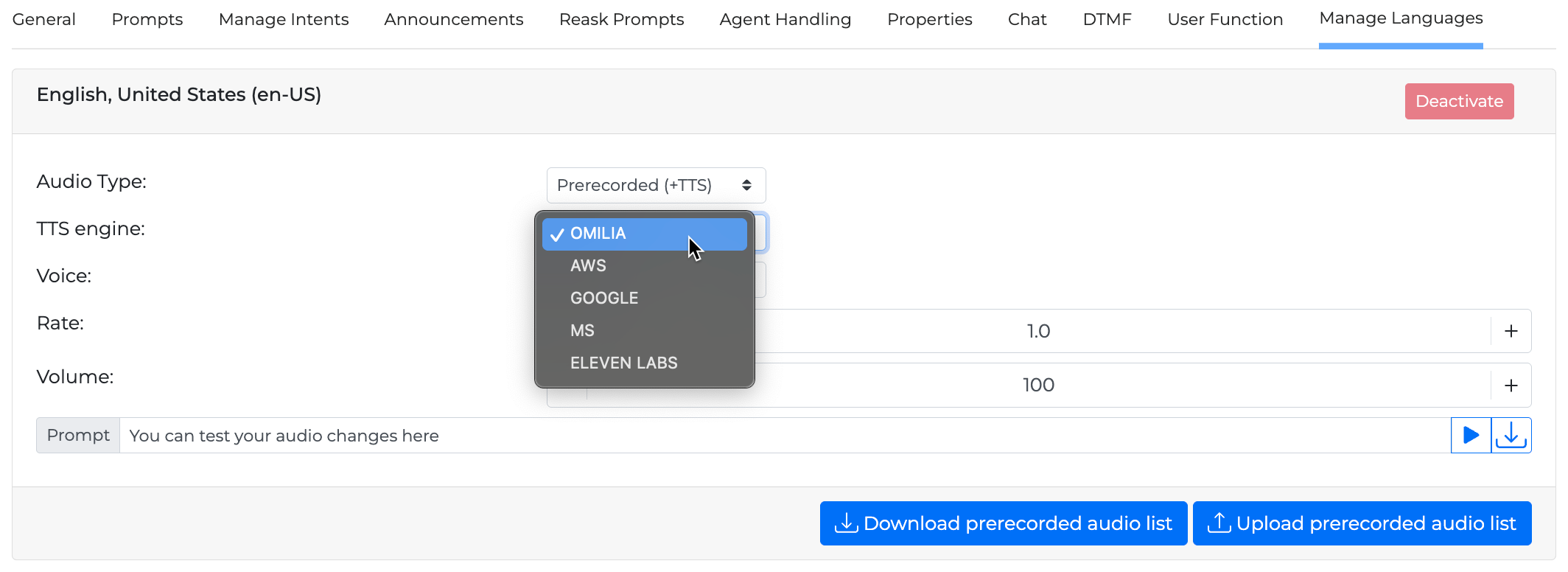Download the test prompt audio file
The width and height of the screenshot is (1568, 572).
(x=1511, y=436)
